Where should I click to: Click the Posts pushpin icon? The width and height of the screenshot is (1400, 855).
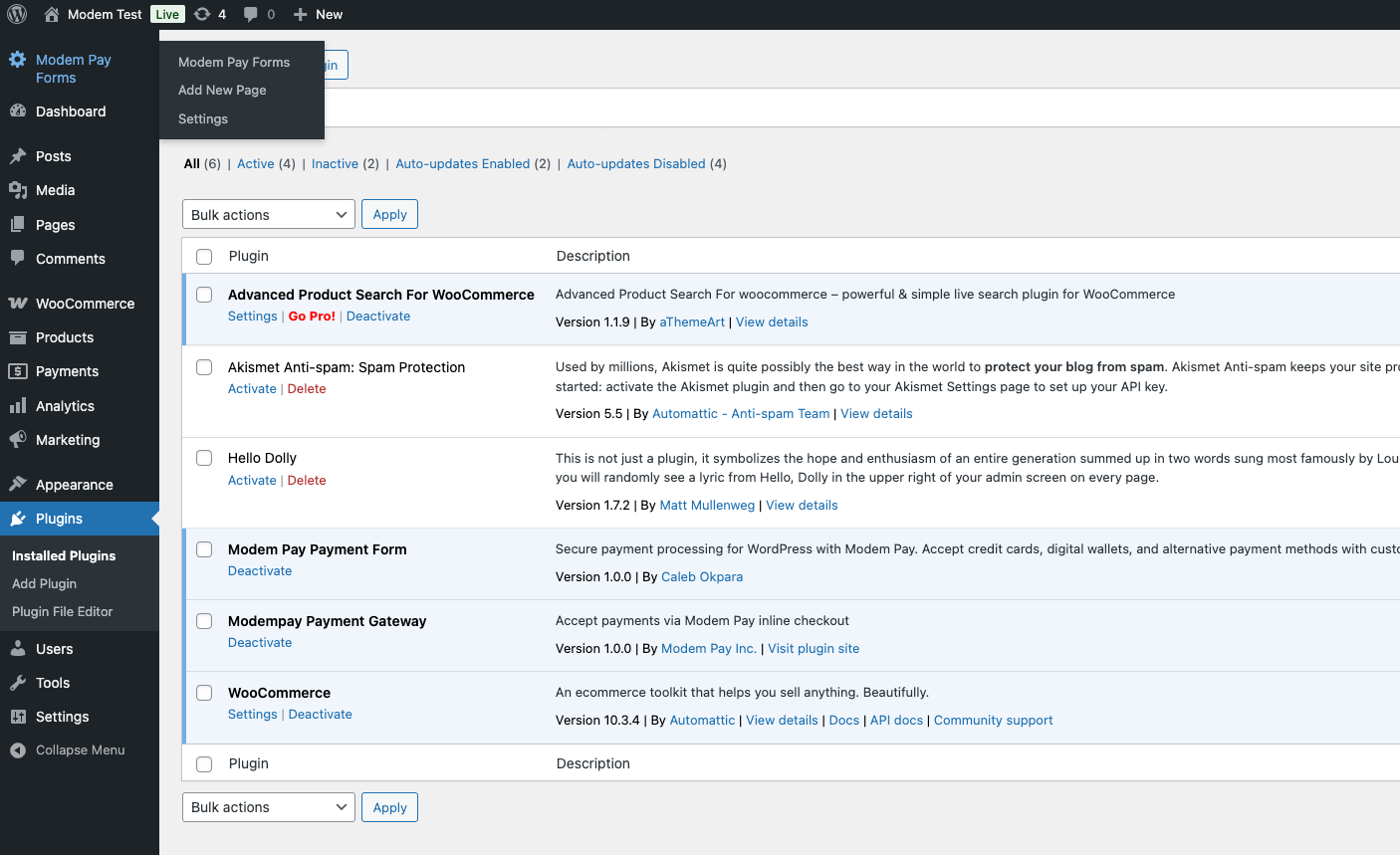18,156
